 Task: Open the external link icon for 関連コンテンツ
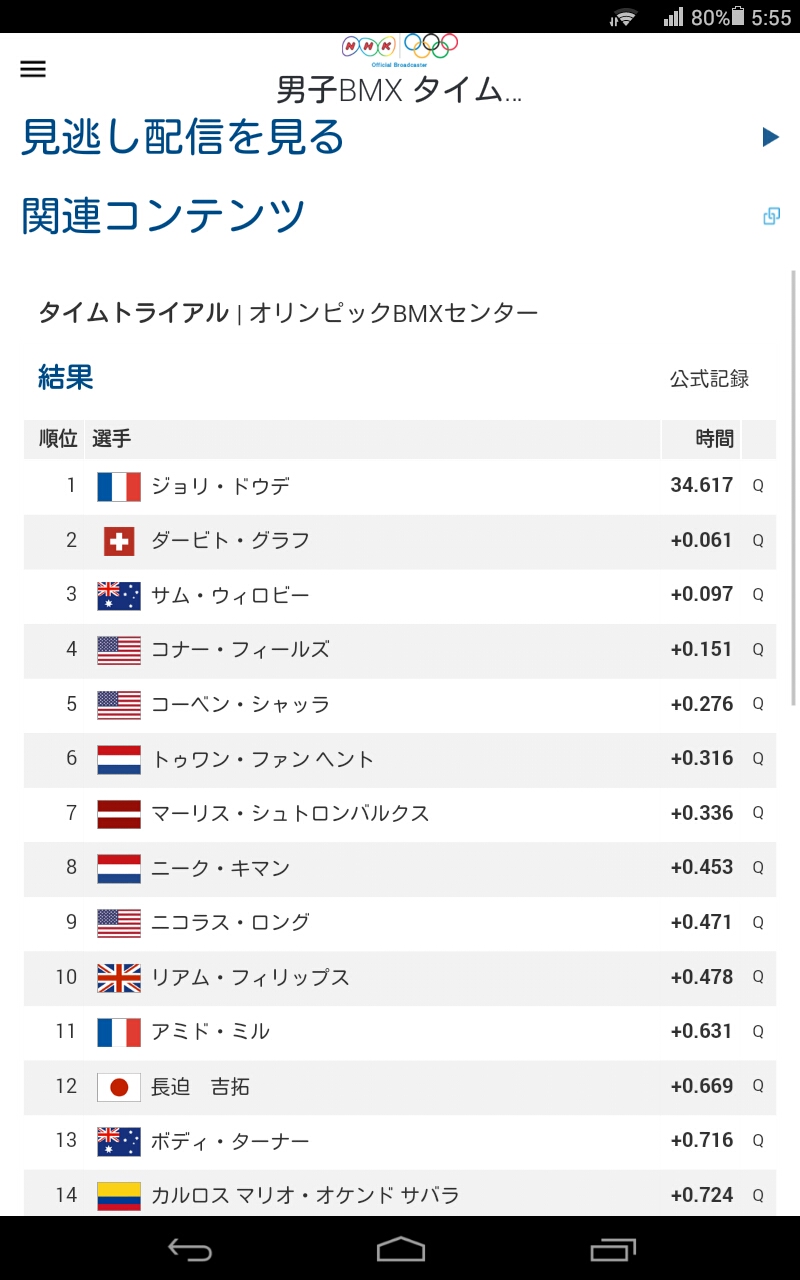(771, 216)
